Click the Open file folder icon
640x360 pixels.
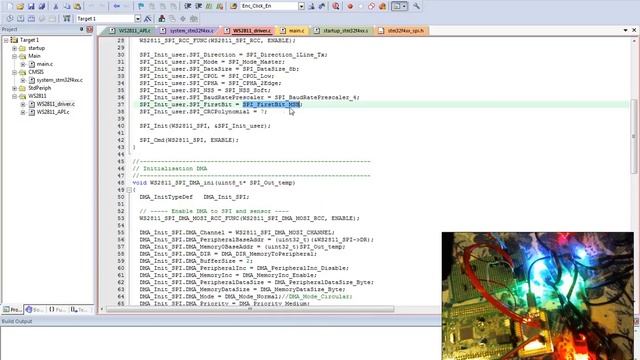(x=20, y=6)
